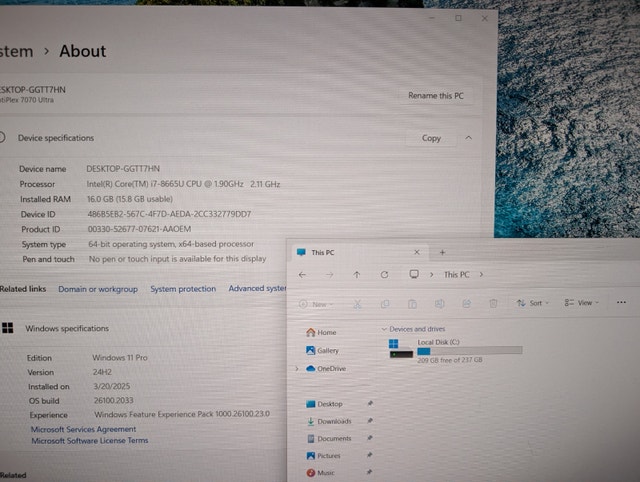Open Music folder in sidebar
The height and width of the screenshot is (482, 640).
click(x=320, y=473)
